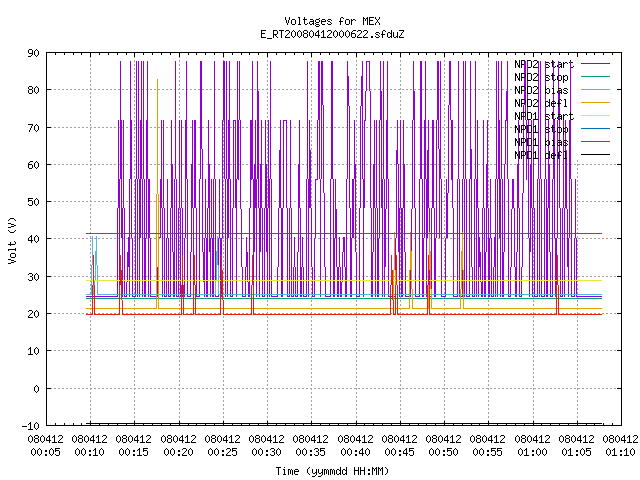Click the chart title "Voltages for MEX"
Screen dimensions: 640x480
(x=332, y=21)
